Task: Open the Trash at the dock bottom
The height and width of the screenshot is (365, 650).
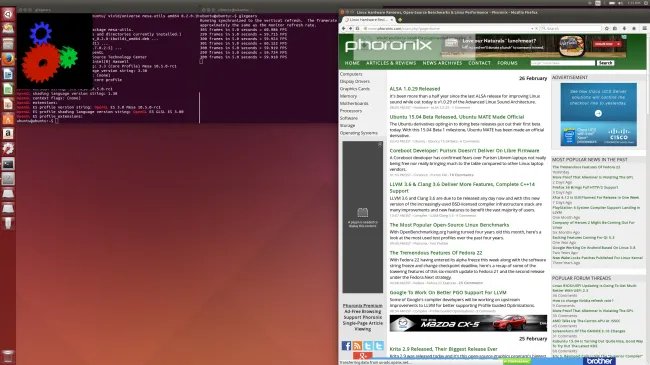Action: click(8, 356)
